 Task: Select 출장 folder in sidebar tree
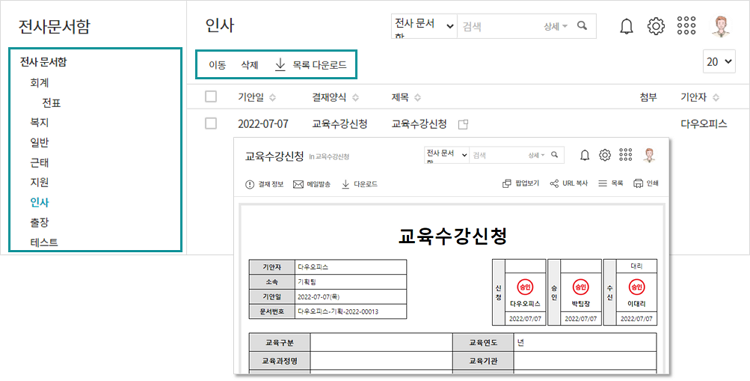[x=40, y=222]
